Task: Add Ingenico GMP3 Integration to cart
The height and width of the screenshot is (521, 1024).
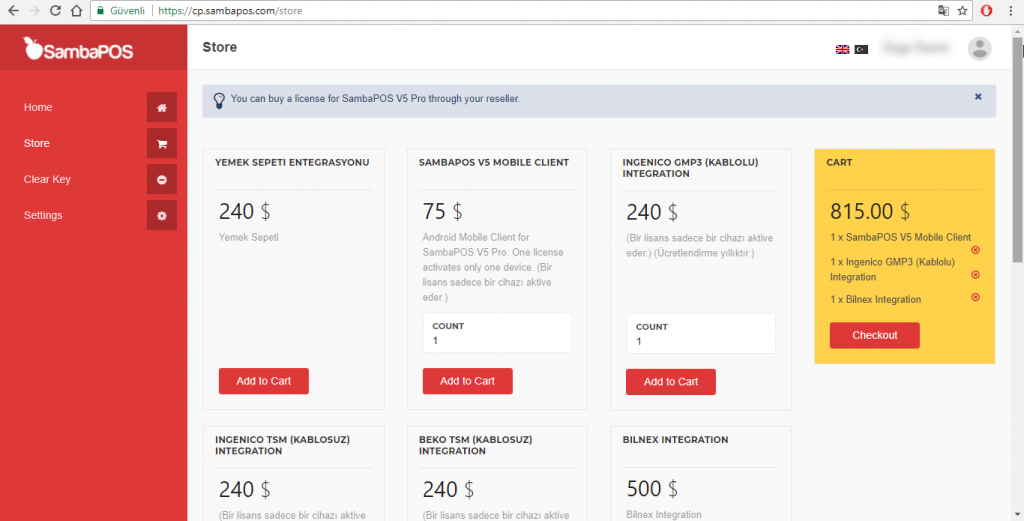Action: click(x=671, y=382)
